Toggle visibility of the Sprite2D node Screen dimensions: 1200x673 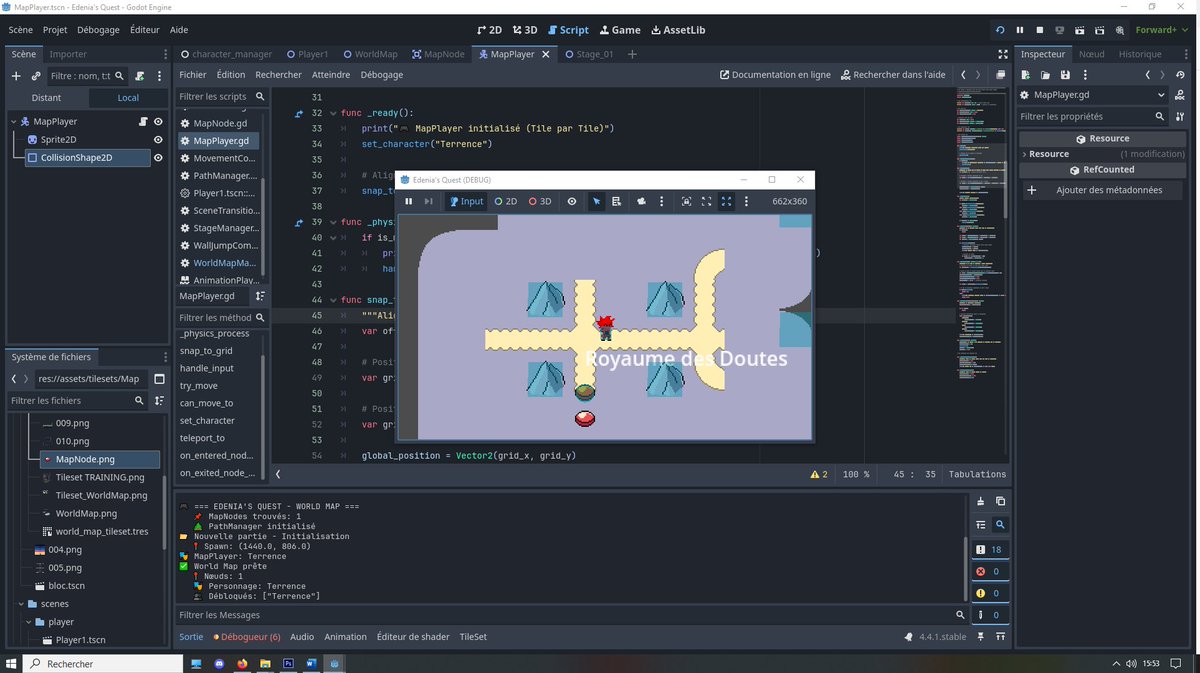tap(158, 140)
